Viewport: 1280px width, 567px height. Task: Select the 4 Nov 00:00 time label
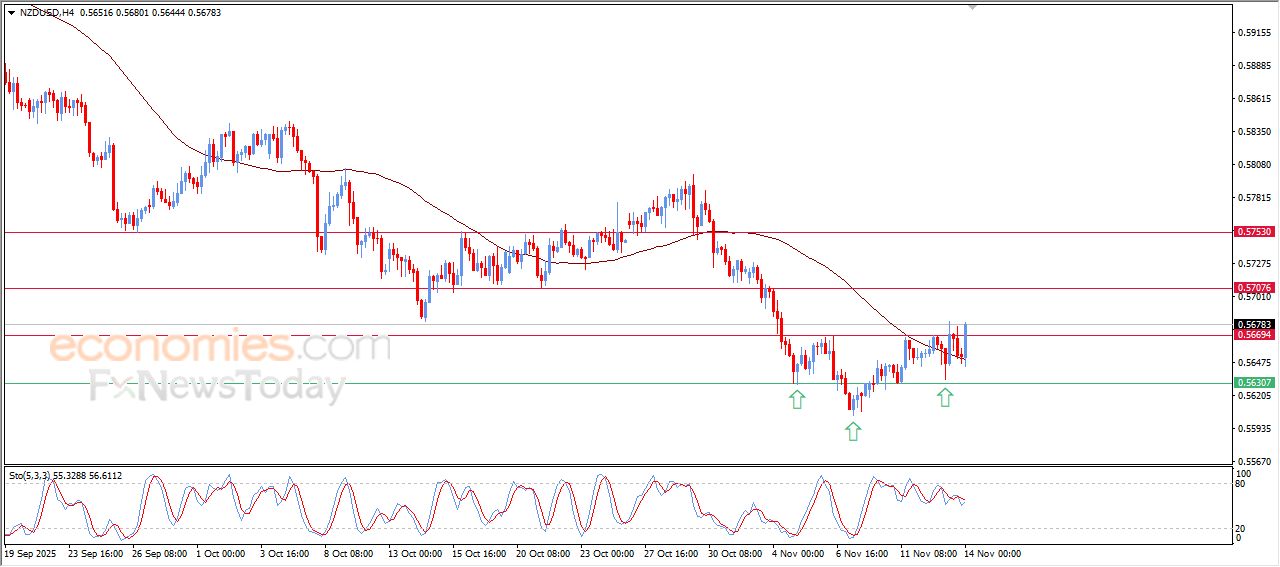pyautogui.click(x=799, y=552)
